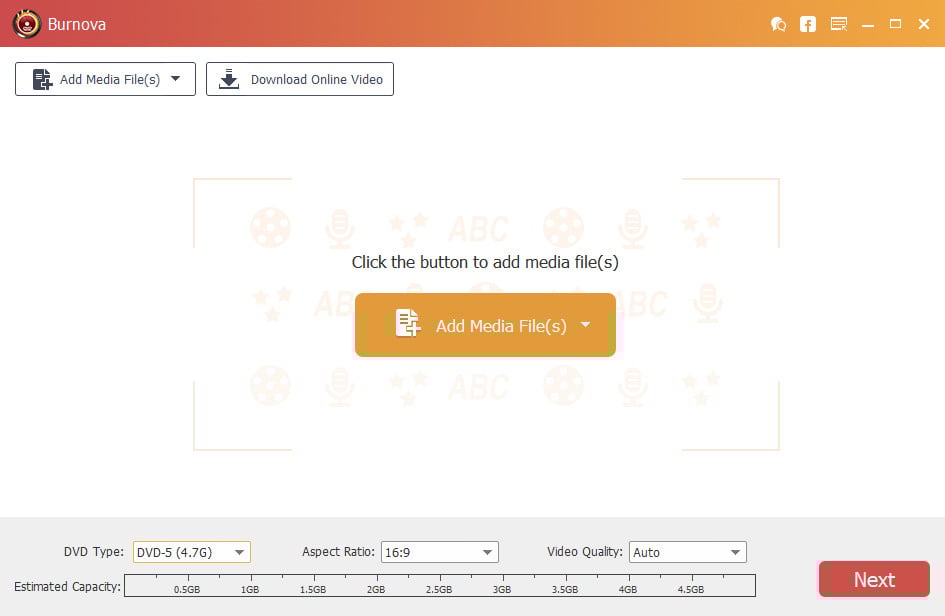Open the Aspect Ratio dropdown

click(x=487, y=551)
